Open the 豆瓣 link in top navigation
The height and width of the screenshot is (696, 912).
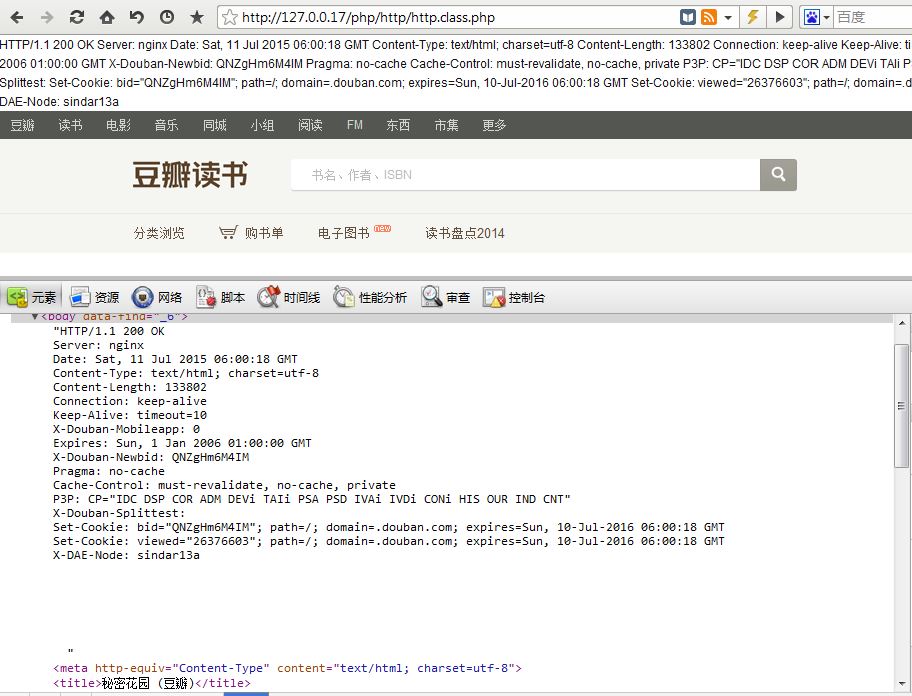pyautogui.click(x=23, y=125)
